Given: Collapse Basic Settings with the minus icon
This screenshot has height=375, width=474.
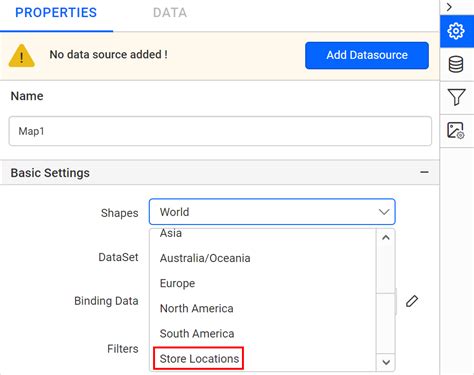Looking at the screenshot, I should (x=424, y=172).
